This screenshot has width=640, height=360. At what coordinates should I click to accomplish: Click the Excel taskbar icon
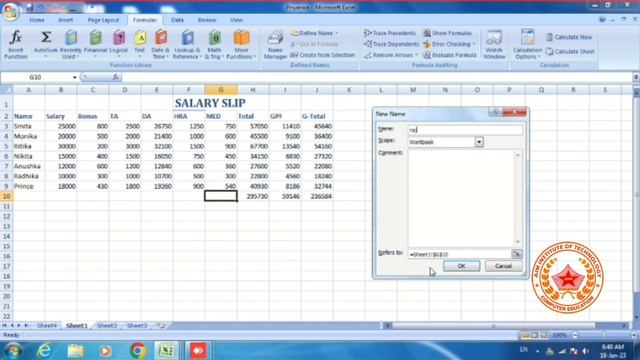[x=166, y=351]
